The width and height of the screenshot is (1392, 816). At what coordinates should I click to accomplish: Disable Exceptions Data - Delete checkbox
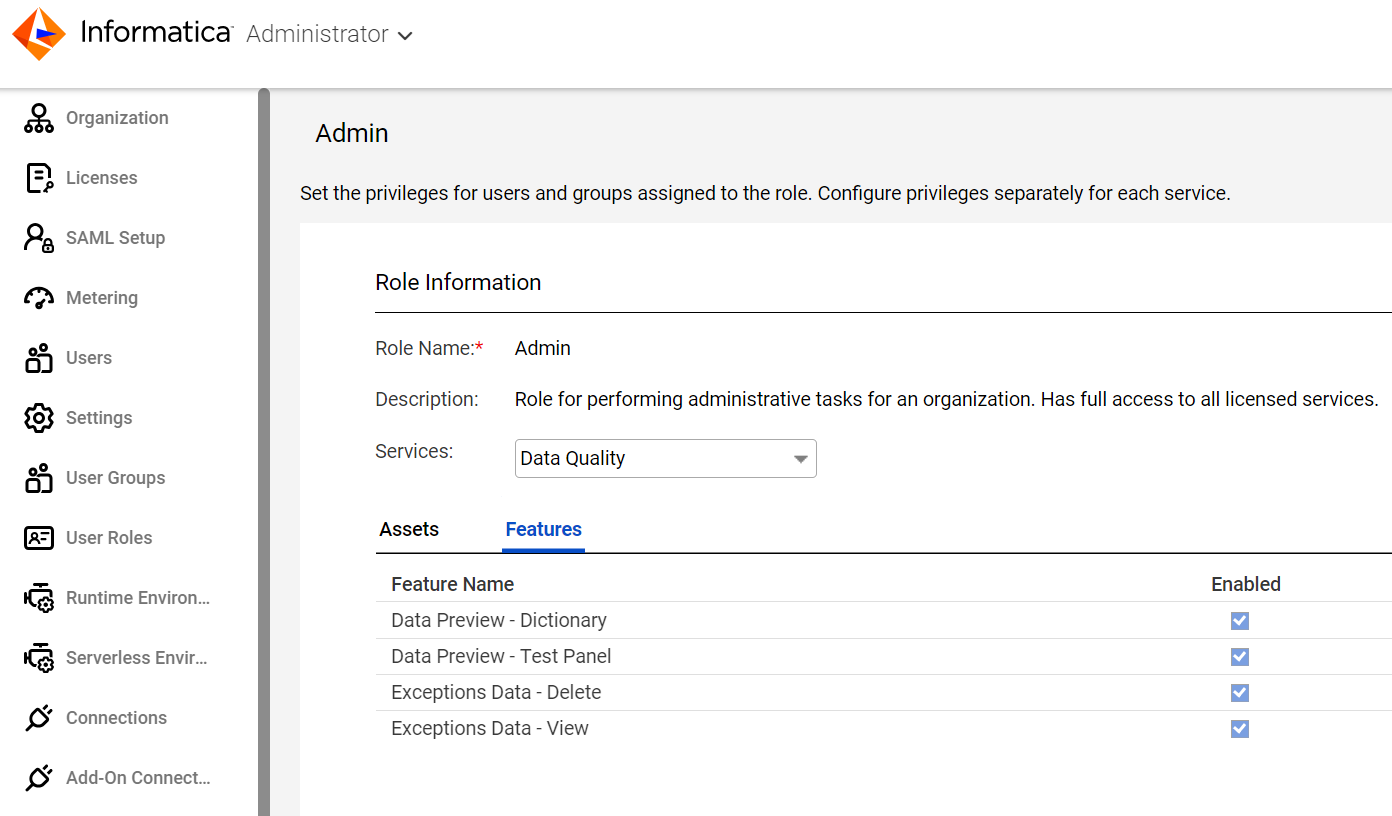(x=1240, y=693)
